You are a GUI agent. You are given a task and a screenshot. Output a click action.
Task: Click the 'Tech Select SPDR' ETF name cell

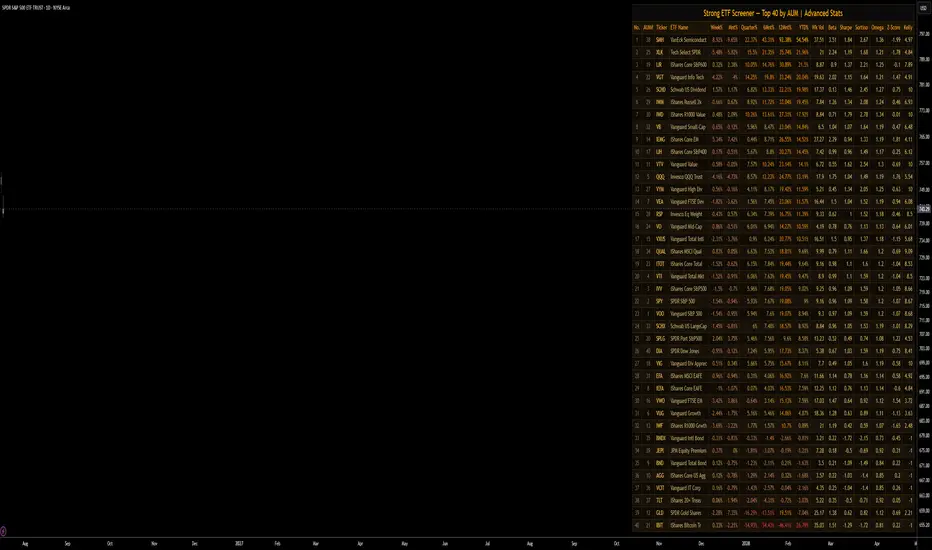(686, 52)
